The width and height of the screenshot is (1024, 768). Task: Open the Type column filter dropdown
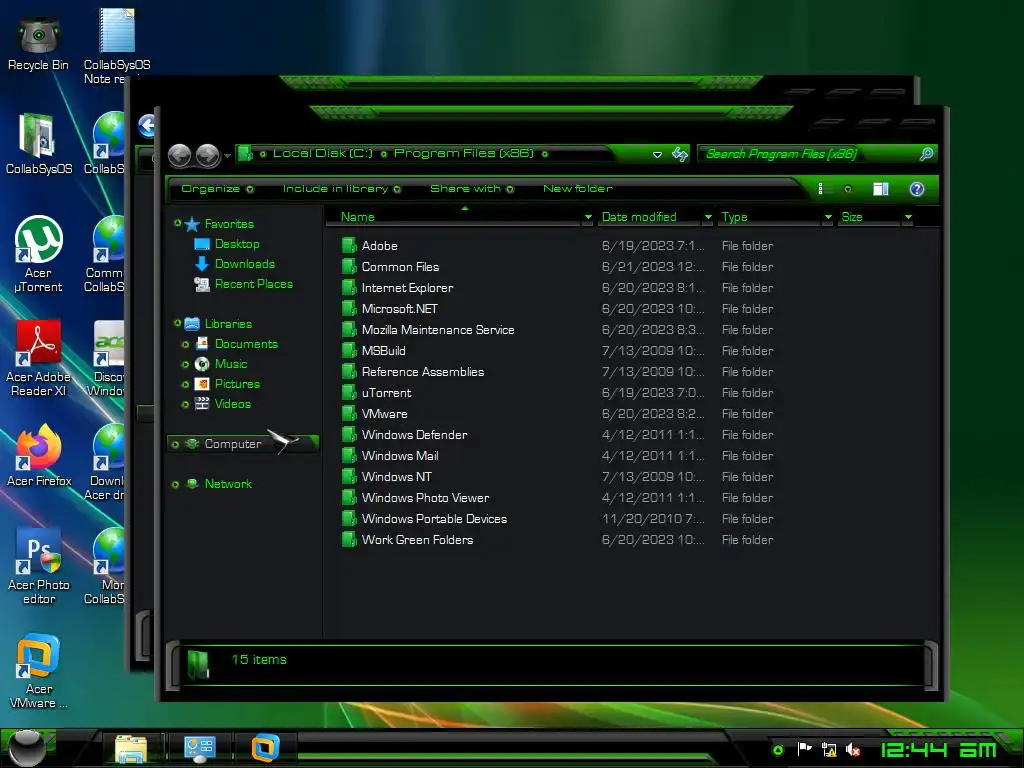[828, 217]
